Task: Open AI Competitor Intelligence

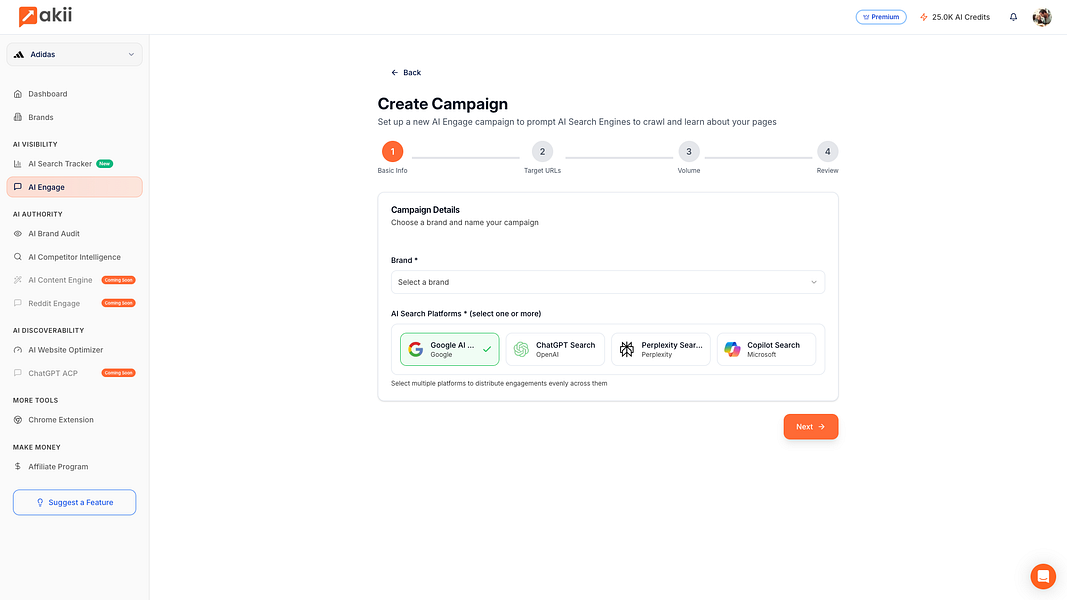Action: point(74,256)
